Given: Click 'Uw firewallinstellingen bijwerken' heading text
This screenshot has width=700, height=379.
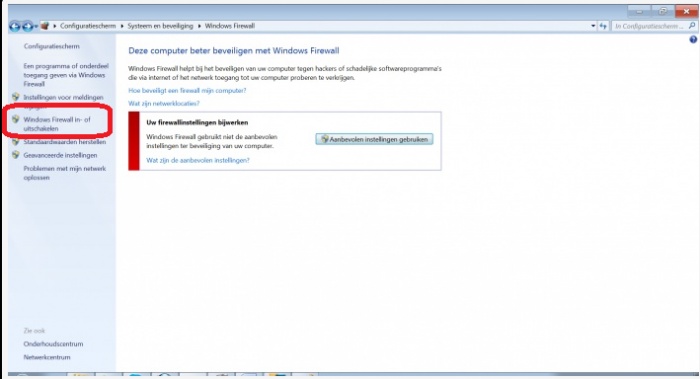Looking at the screenshot, I should (197, 122).
